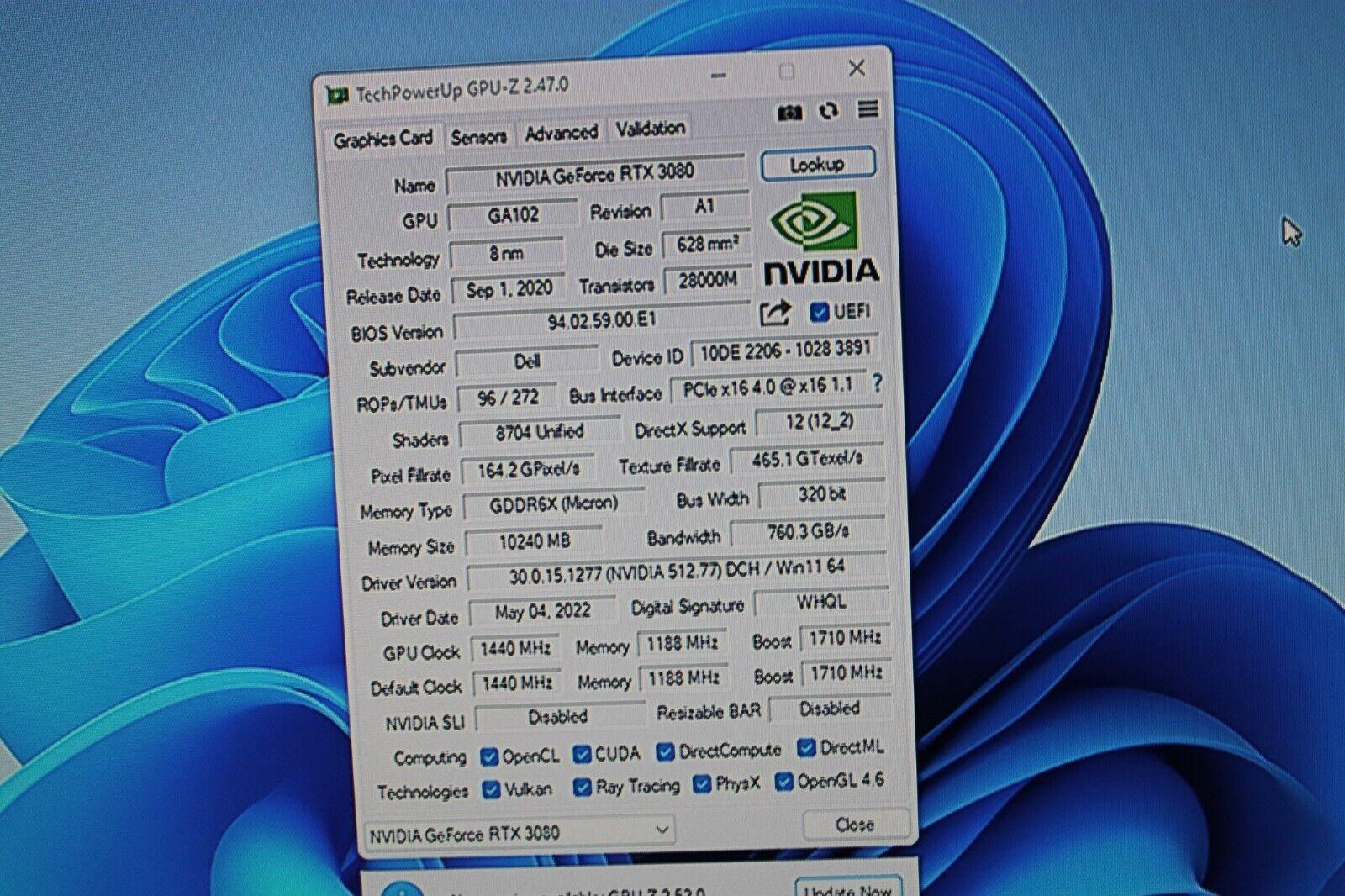This screenshot has height=896, width=1345.
Task: Toggle the DirectCompute checkbox
Action: [x=665, y=751]
